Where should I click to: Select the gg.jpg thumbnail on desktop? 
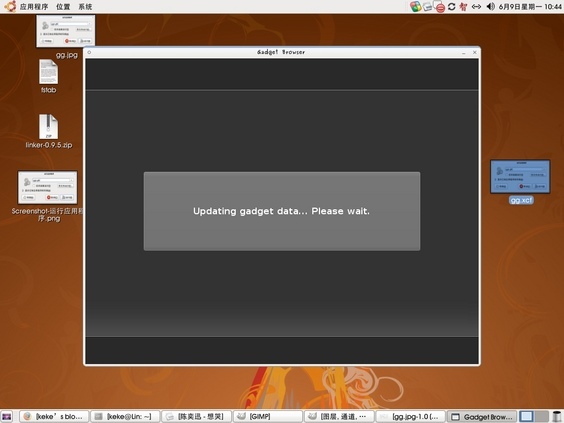[65, 31]
